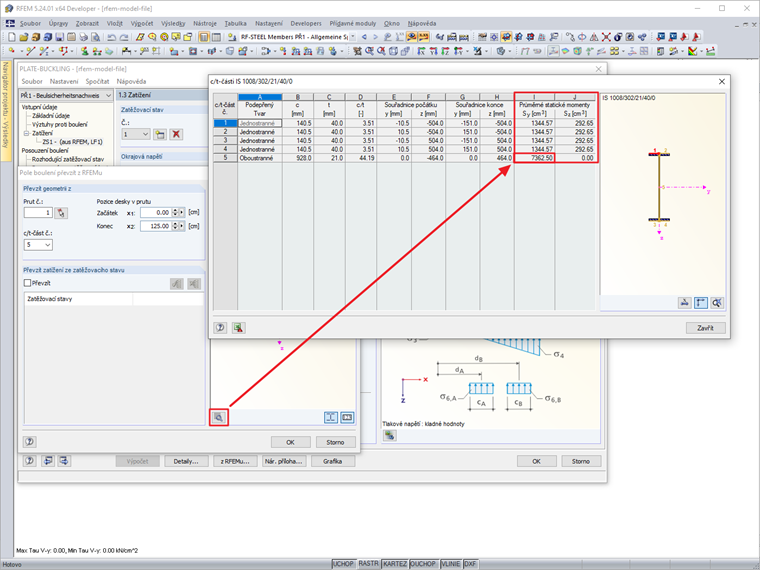
Task: Click the Redo arrow in main toolbar
Action: click(x=124, y=37)
